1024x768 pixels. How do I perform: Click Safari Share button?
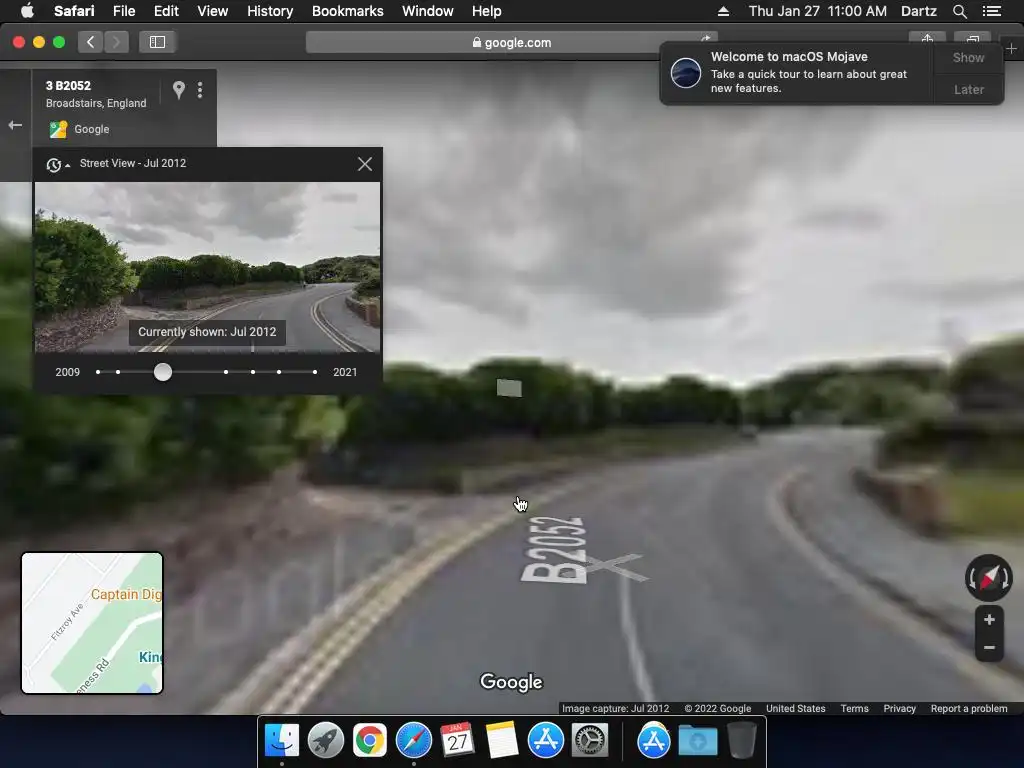pos(927,39)
